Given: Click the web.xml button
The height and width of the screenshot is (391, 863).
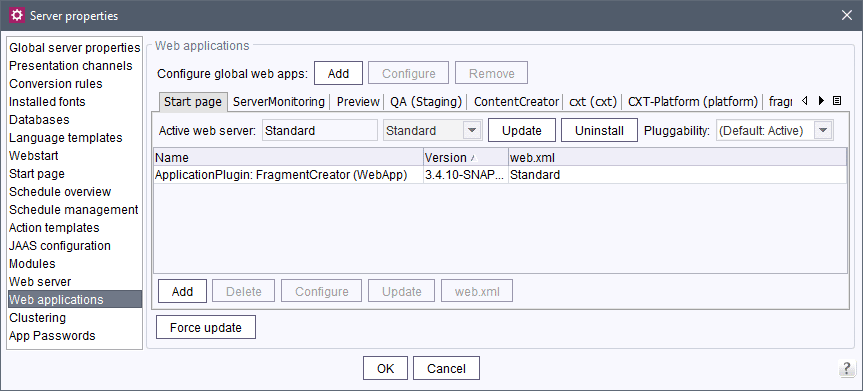Looking at the screenshot, I should click(x=477, y=291).
